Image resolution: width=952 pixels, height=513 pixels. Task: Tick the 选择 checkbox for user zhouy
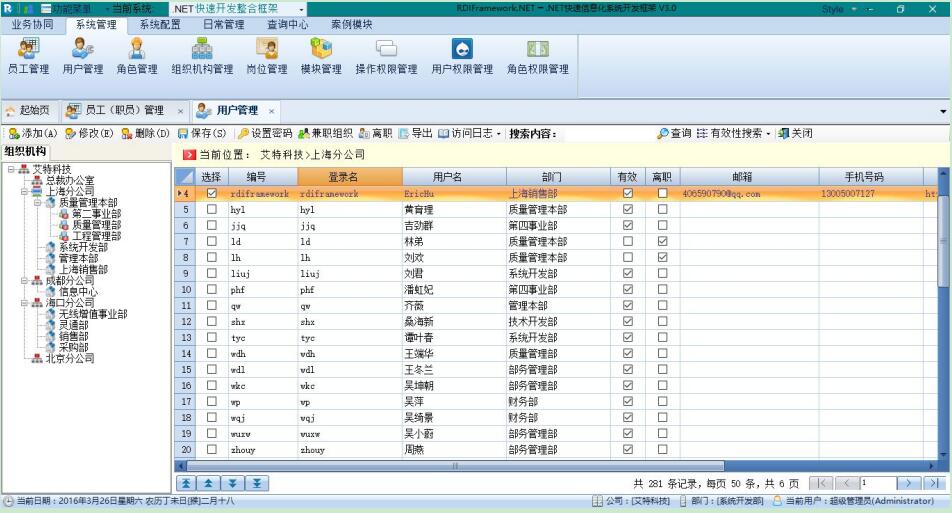click(211, 450)
